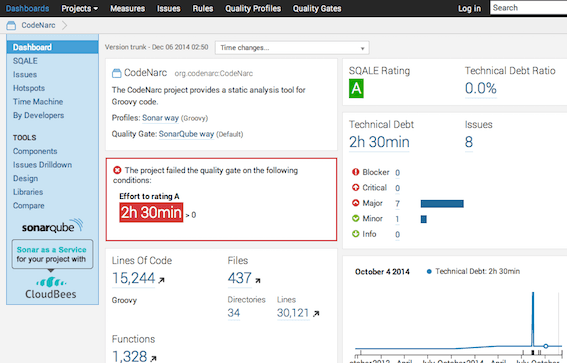567x363 pixels.
Task: Click the SonarQube way quality gate link
Action: point(186,134)
